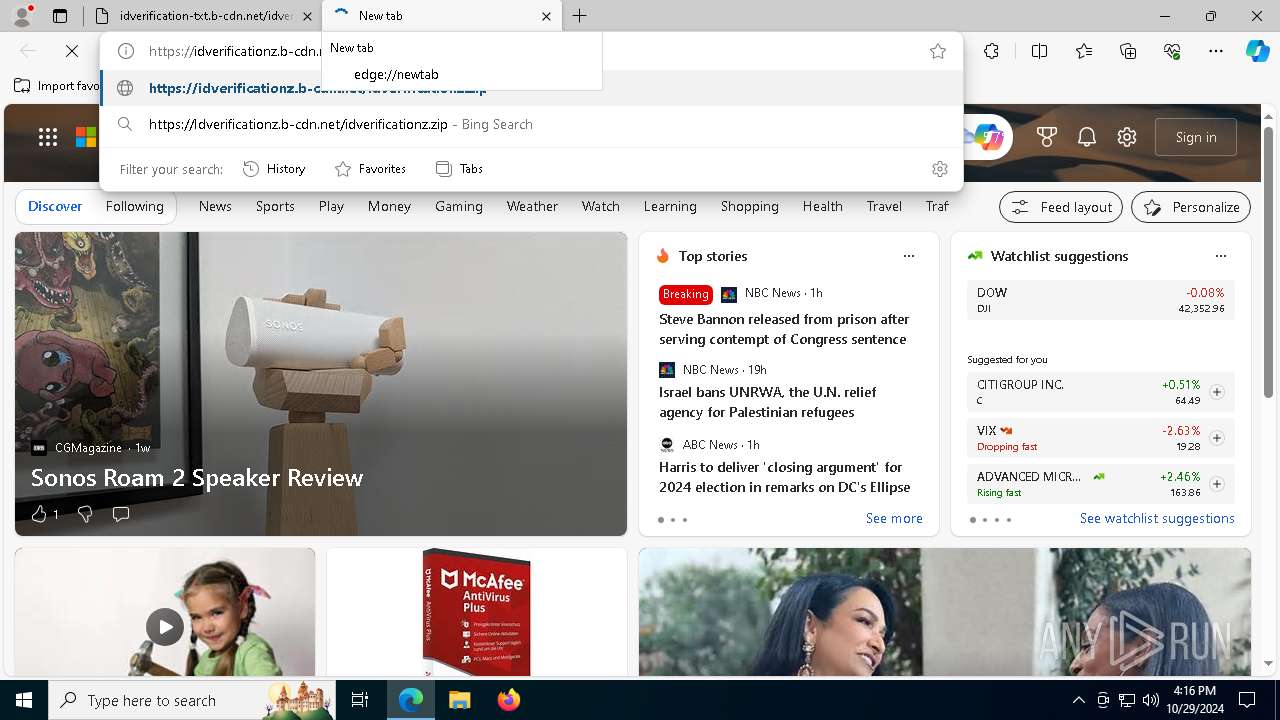
Task: Open the Travel category
Action: [884, 206]
